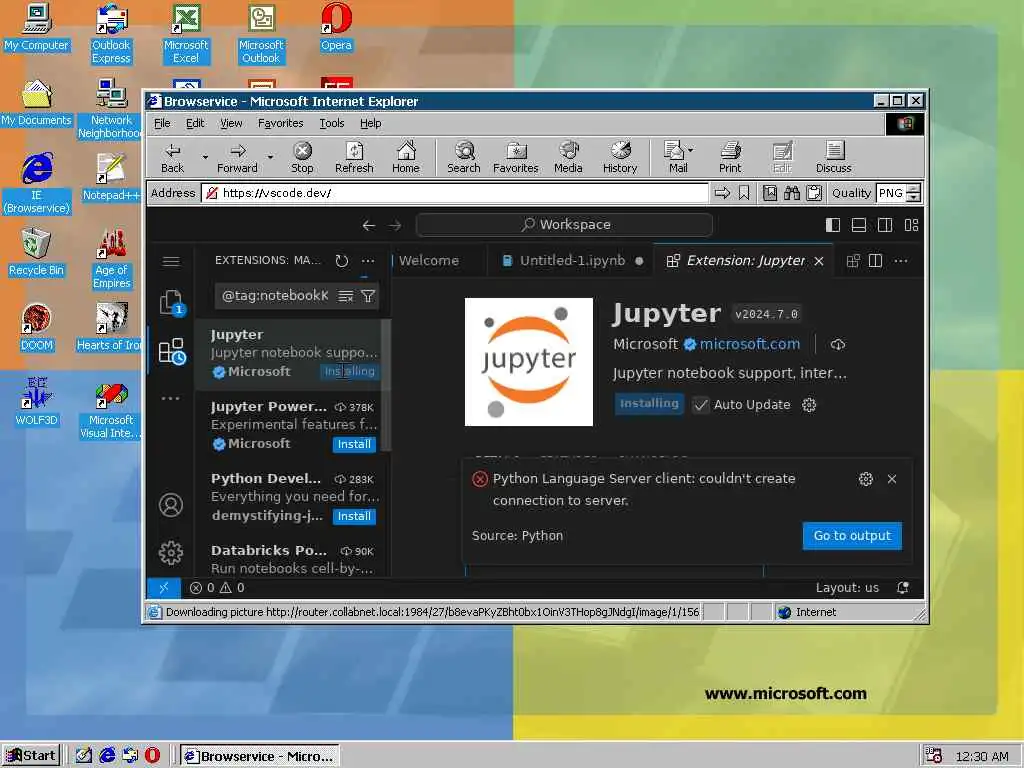Viewport: 1024px width, 768px height.
Task: Go forward using VS Code arrow
Action: coord(395,225)
